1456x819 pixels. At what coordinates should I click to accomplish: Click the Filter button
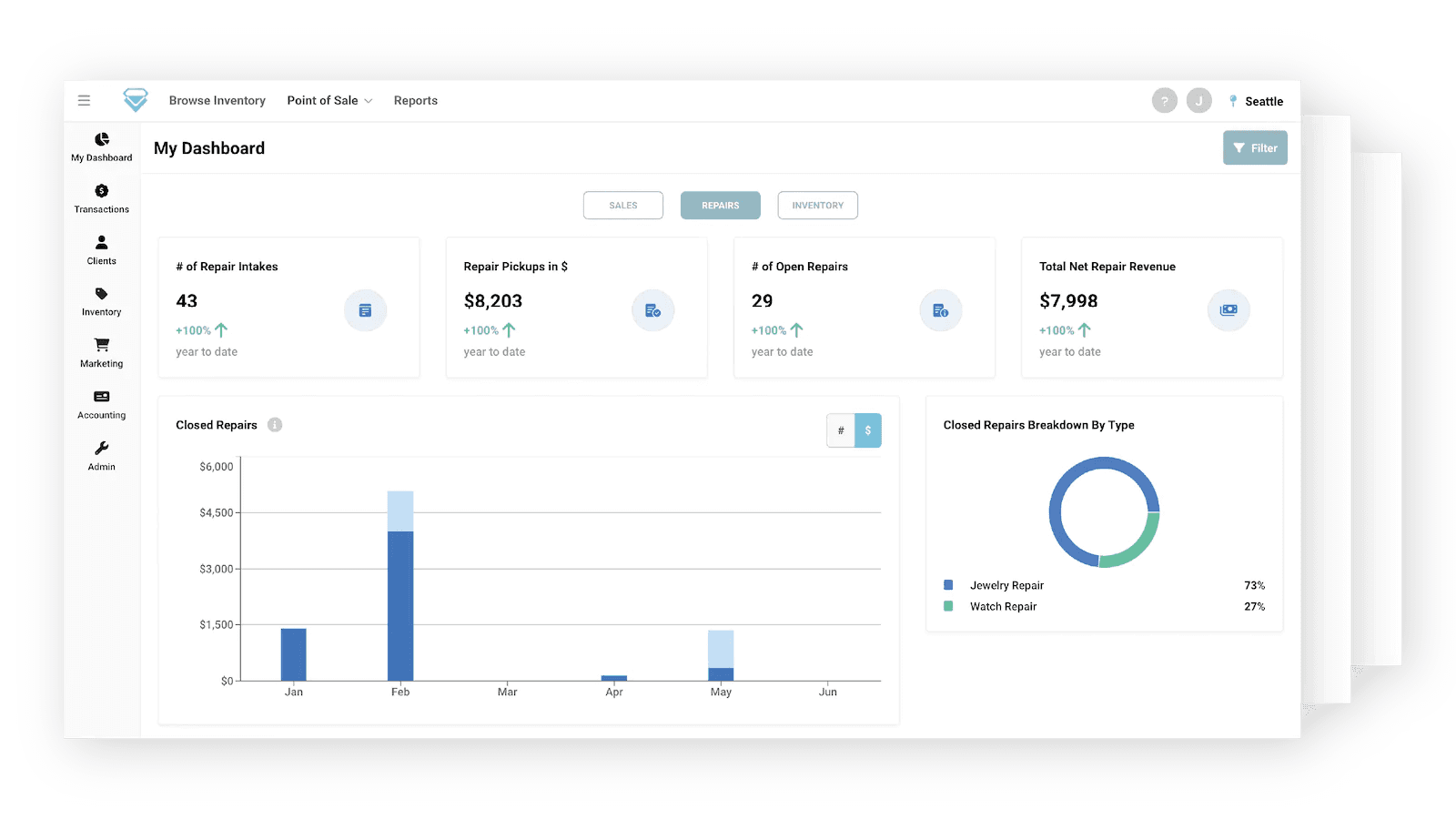[1255, 148]
